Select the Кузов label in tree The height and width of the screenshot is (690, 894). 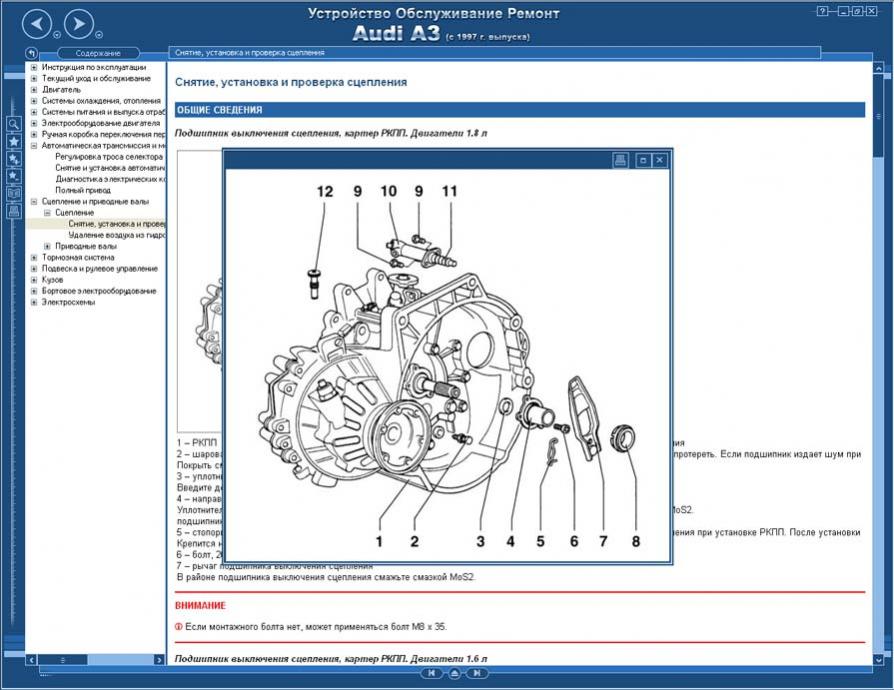click(x=52, y=280)
